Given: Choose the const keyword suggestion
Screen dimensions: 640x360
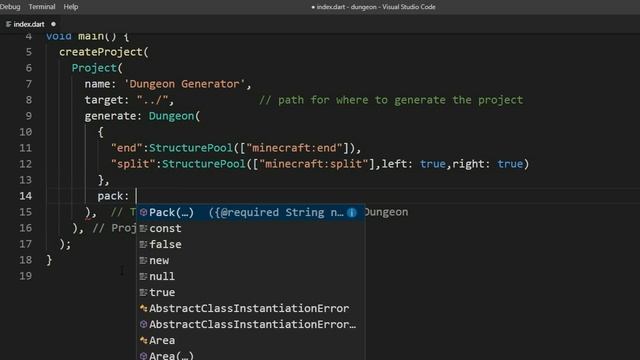Looking at the screenshot, I should tap(250, 228).
